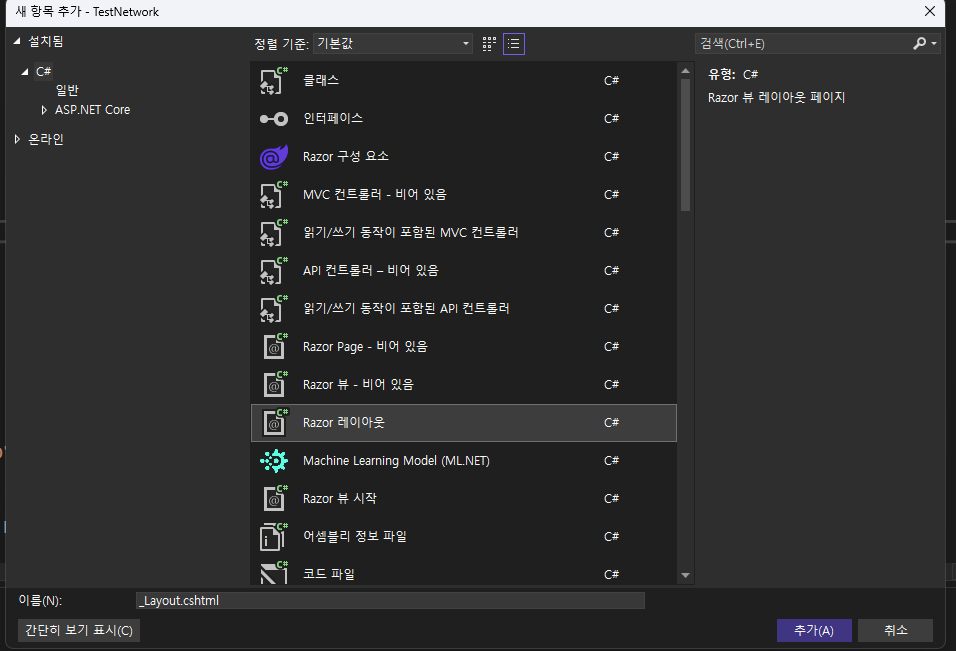Select Razor 레이아웃 item text

[344, 422]
